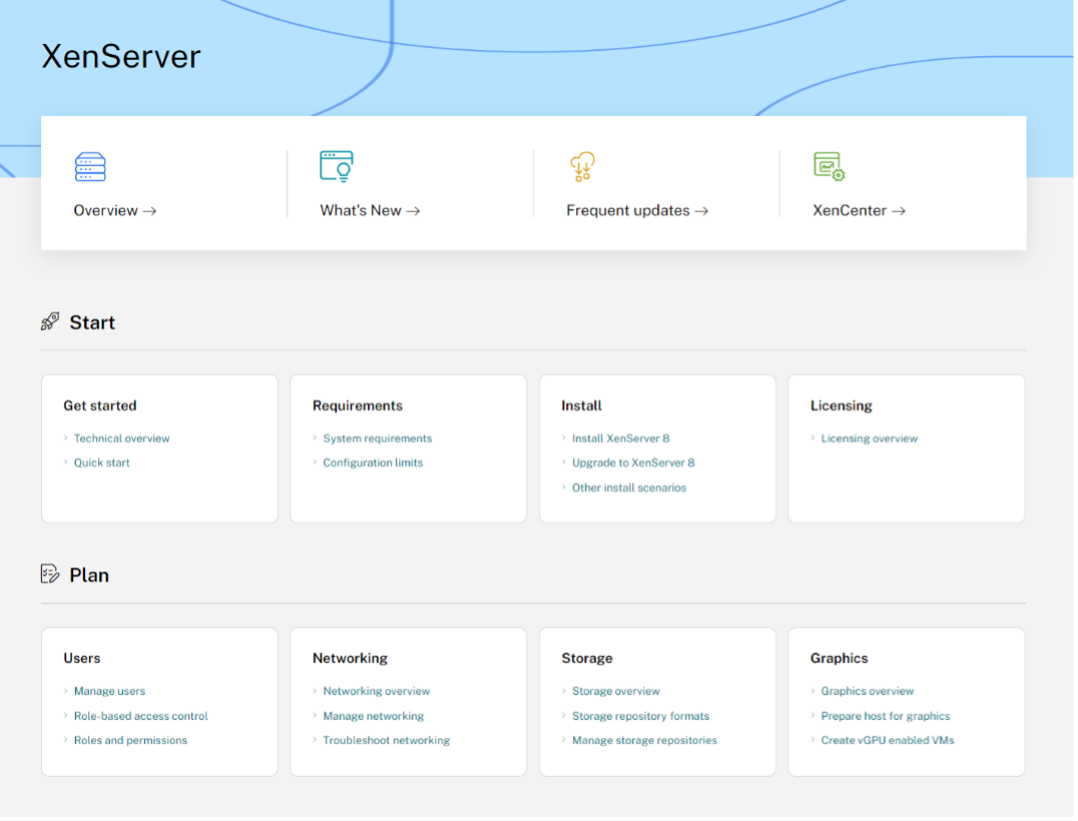The width and height of the screenshot is (1078, 821).
Task: Open Configuration limits link
Action: 373,463
